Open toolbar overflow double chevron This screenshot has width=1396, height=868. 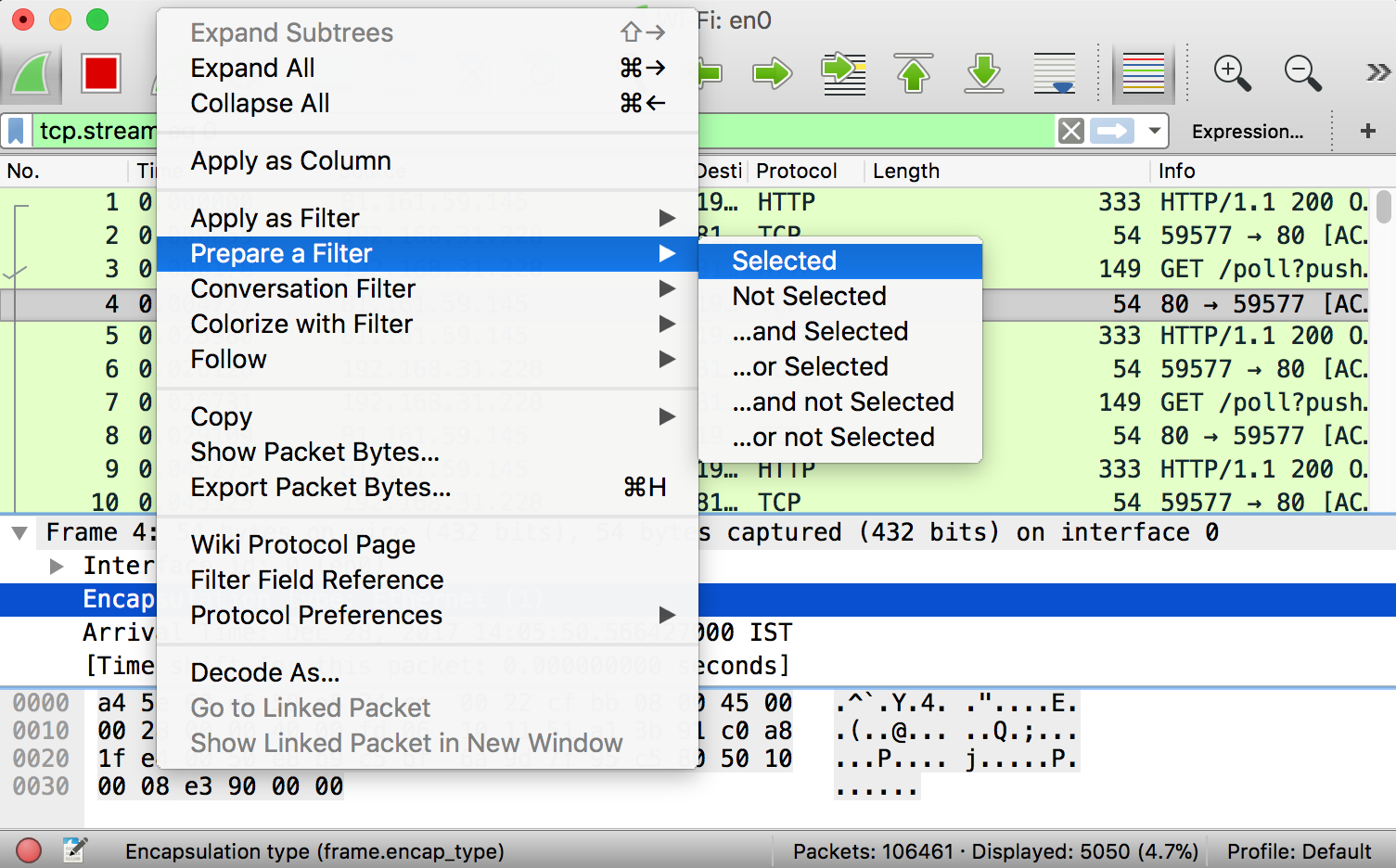point(1377,72)
